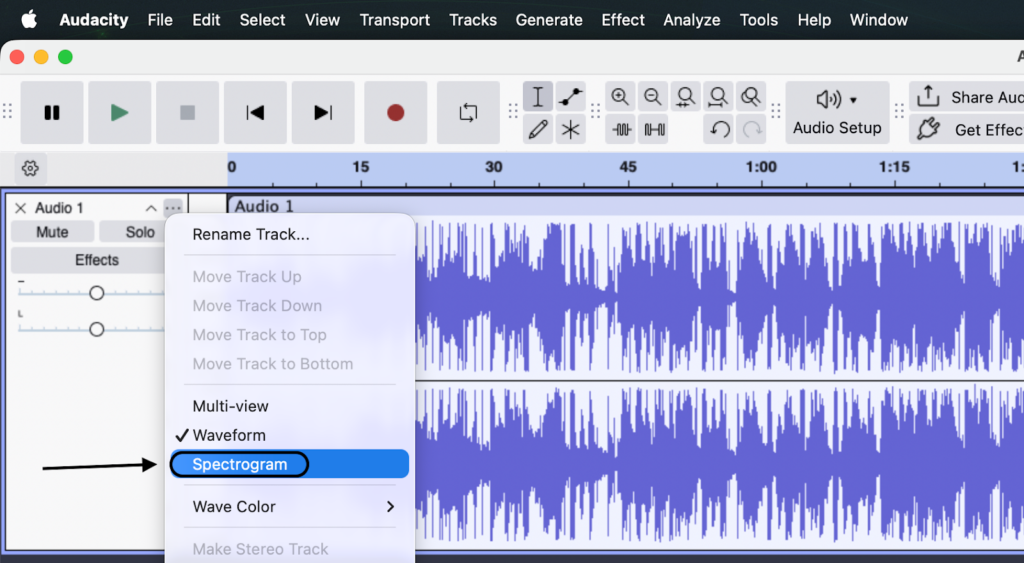Click the Effects button on track
The width and height of the screenshot is (1024, 563).
(96, 260)
